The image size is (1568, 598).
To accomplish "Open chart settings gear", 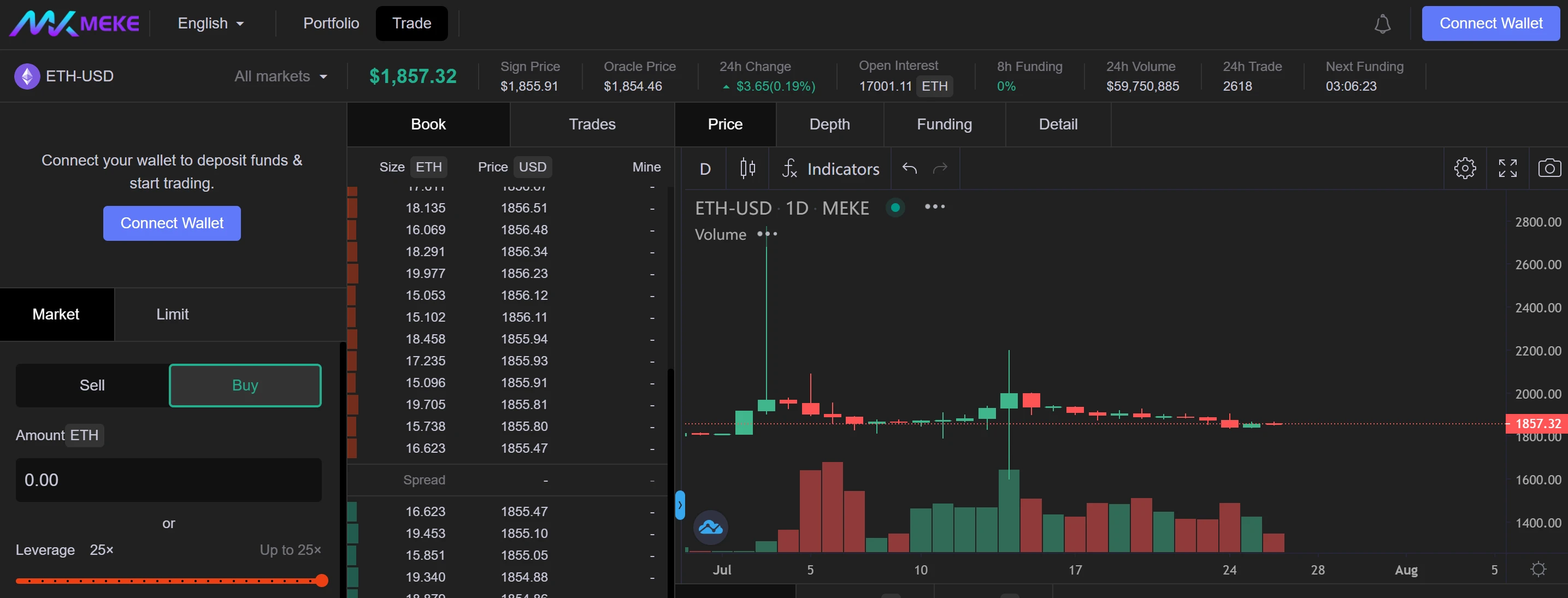I will (1465, 168).
